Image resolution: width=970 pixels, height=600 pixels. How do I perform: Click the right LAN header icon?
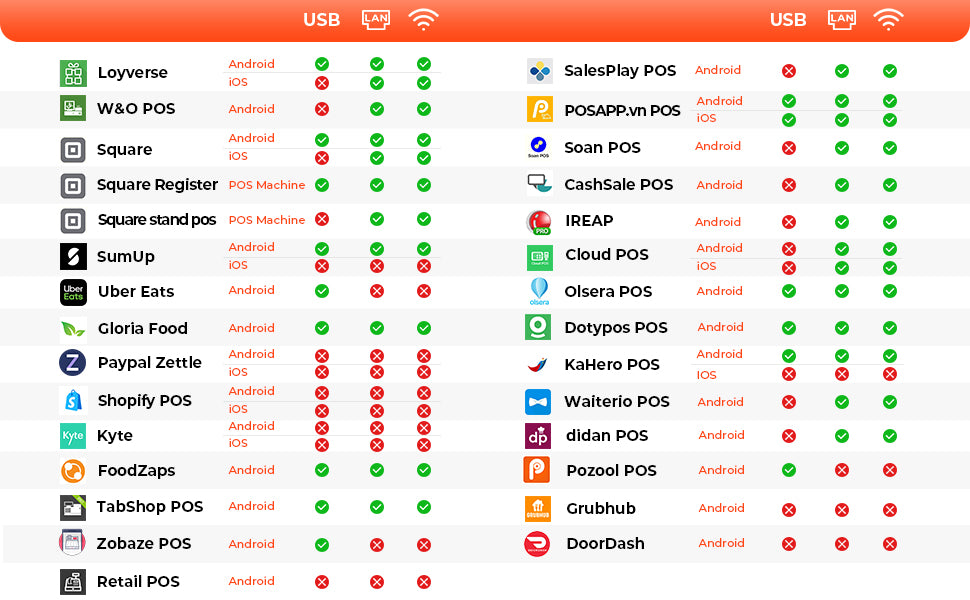click(x=842, y=19)
